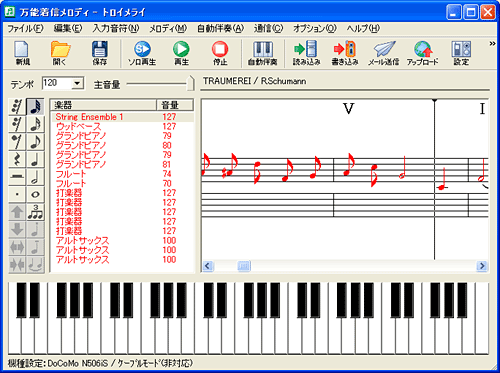Click the ソロ再生 solo playback icon

click(142, 53)
